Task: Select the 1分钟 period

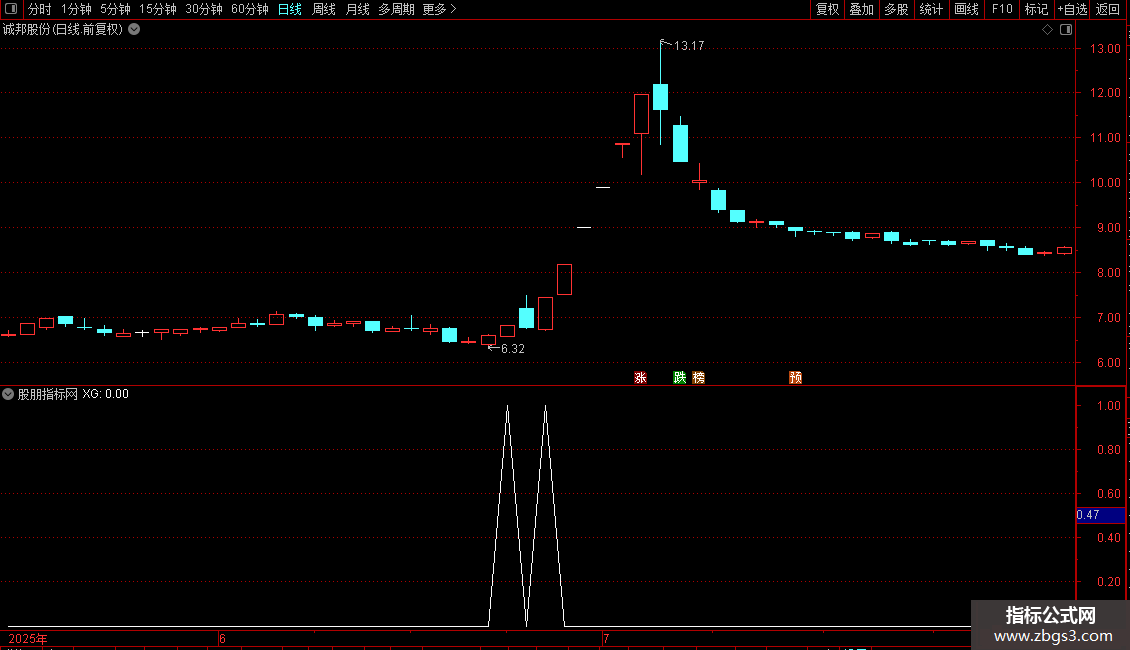Action: (76, 9)
